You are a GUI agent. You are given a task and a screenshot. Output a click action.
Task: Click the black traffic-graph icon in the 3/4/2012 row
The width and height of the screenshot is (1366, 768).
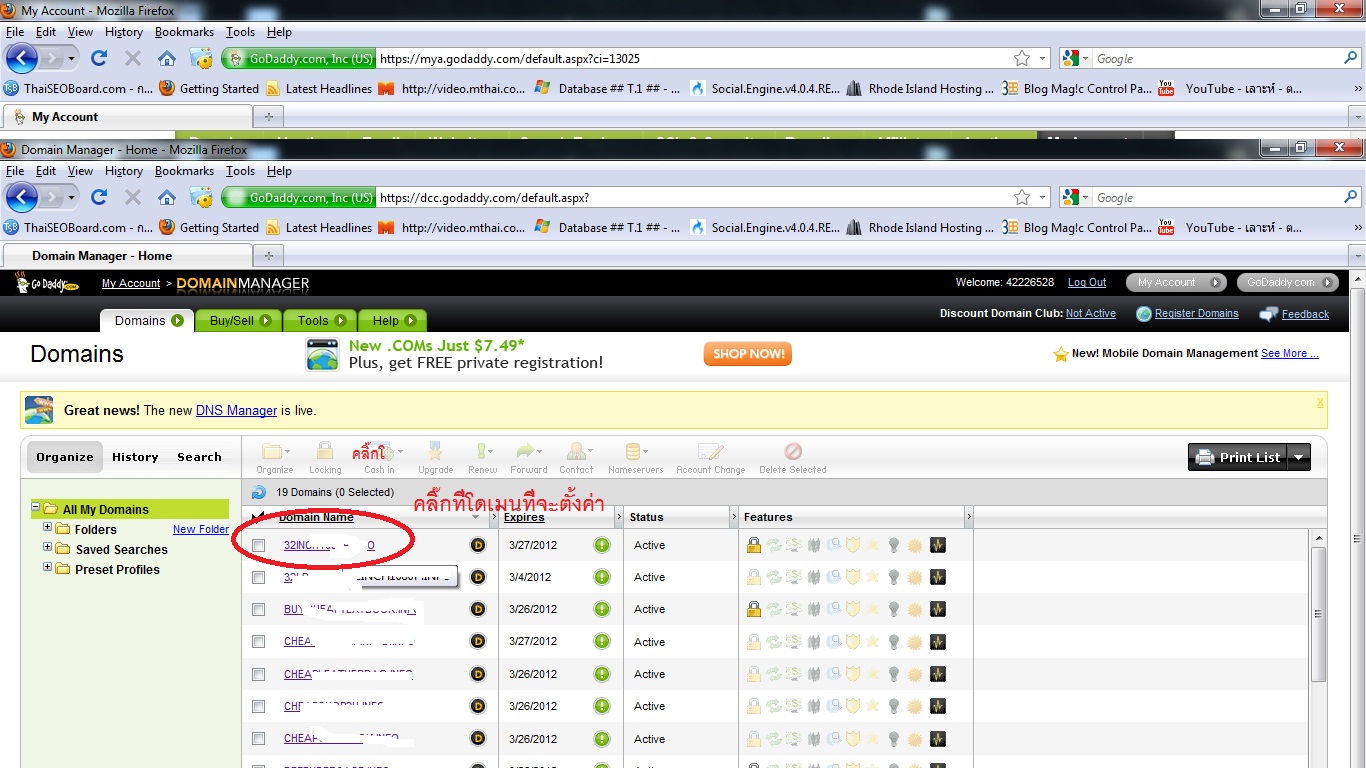(x=937, y=577)
